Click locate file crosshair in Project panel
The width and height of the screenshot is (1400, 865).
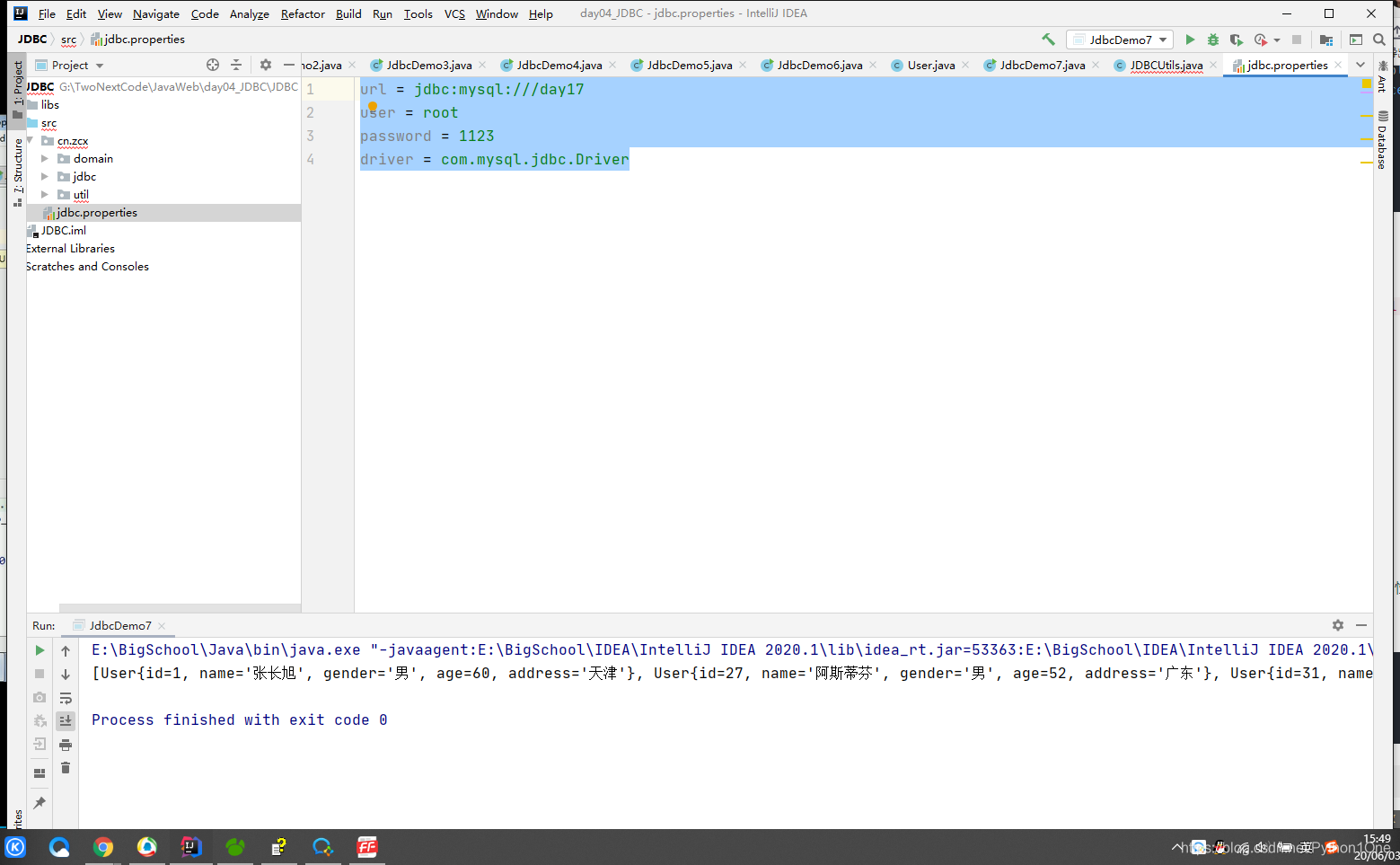click(213, 65)
